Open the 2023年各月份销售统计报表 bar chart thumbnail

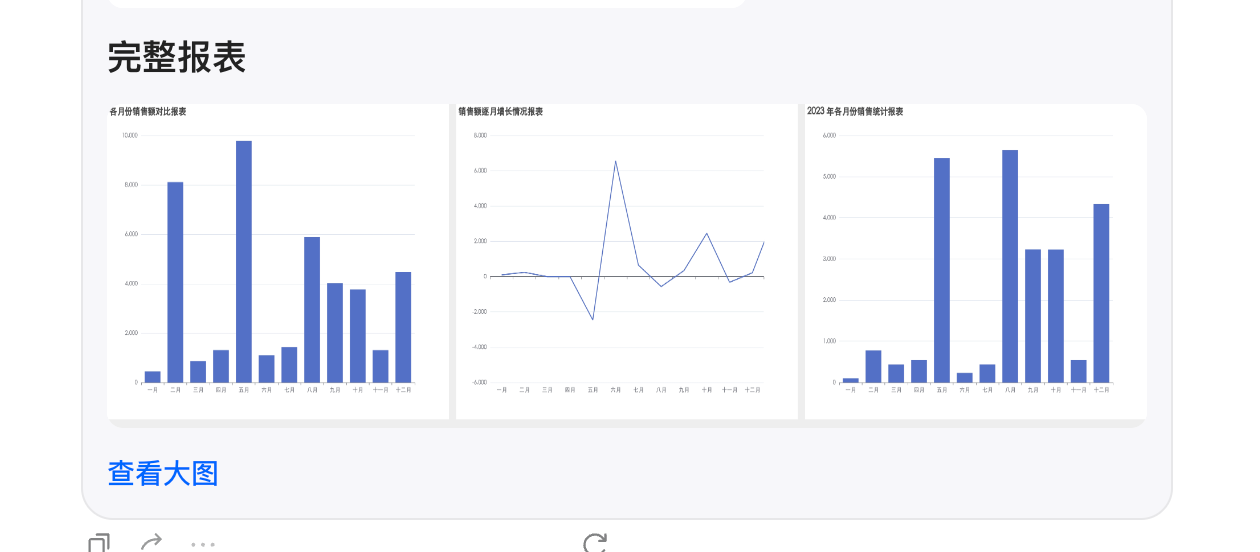(x=976, y=262)
